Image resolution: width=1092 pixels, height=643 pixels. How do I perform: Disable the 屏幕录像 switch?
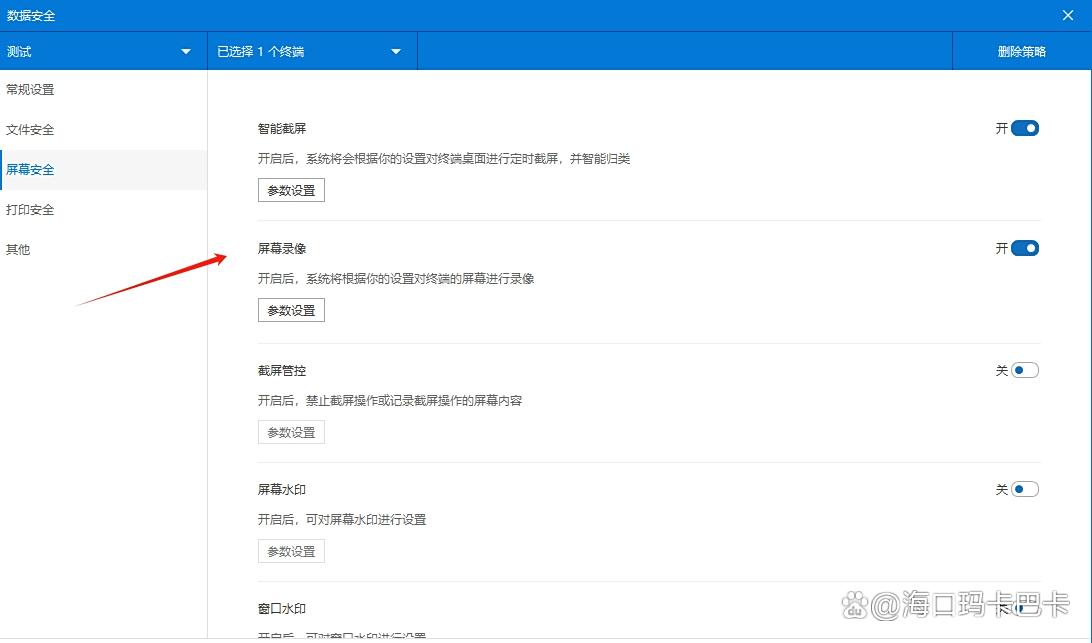[1025, 248]
